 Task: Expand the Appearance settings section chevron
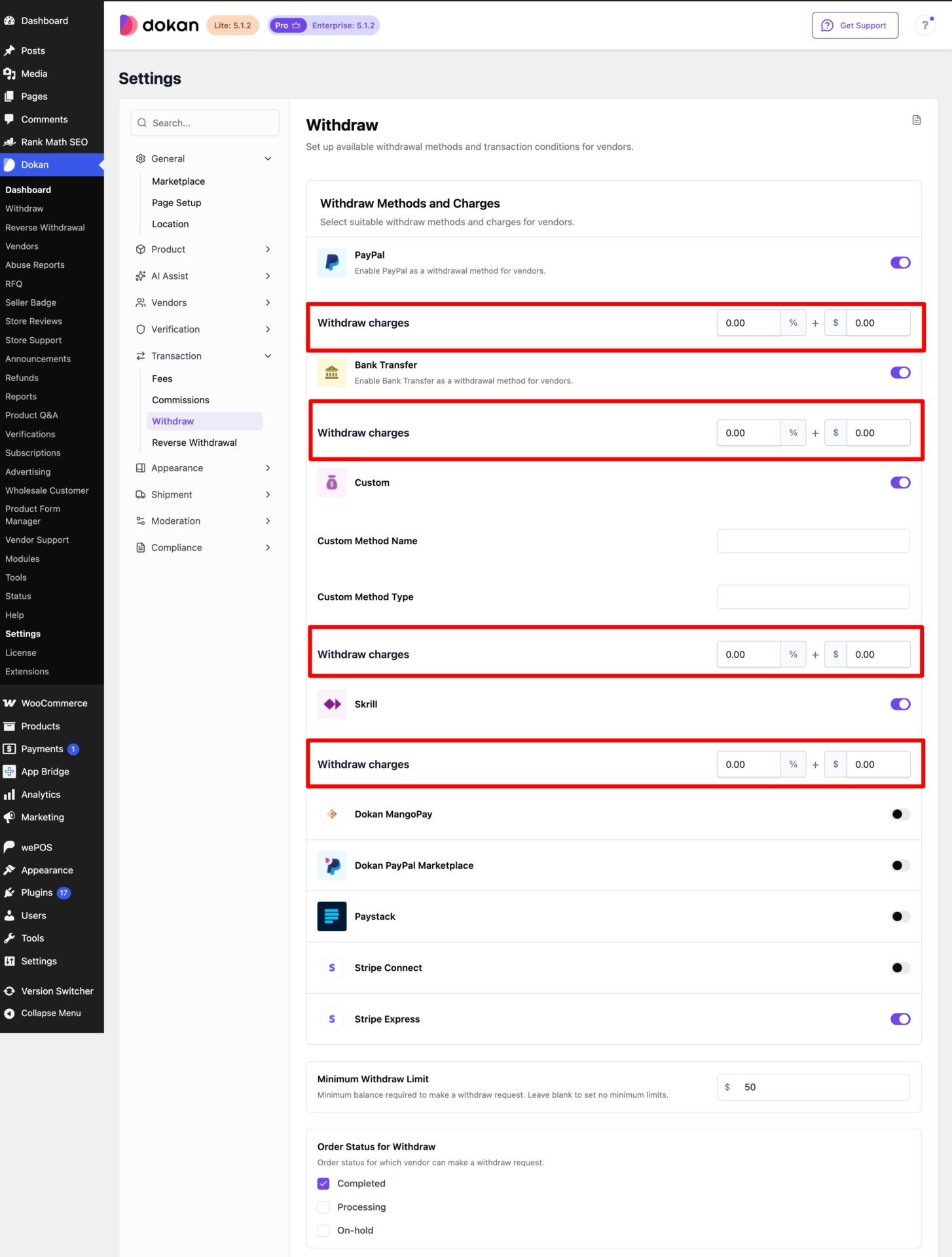[268, 468]
